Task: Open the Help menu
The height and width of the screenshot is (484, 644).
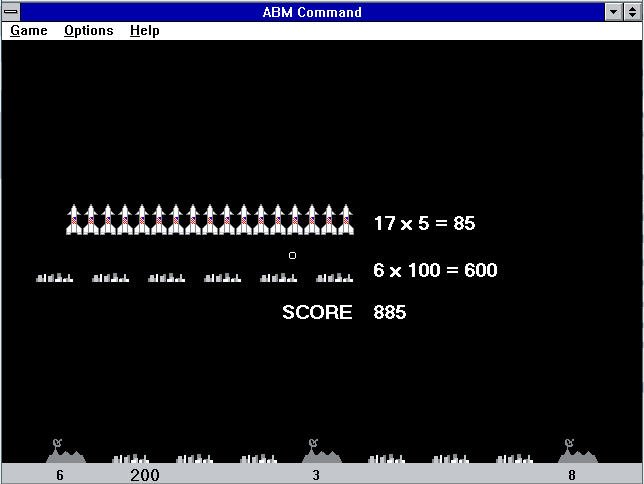Action: tap(144, 30)
